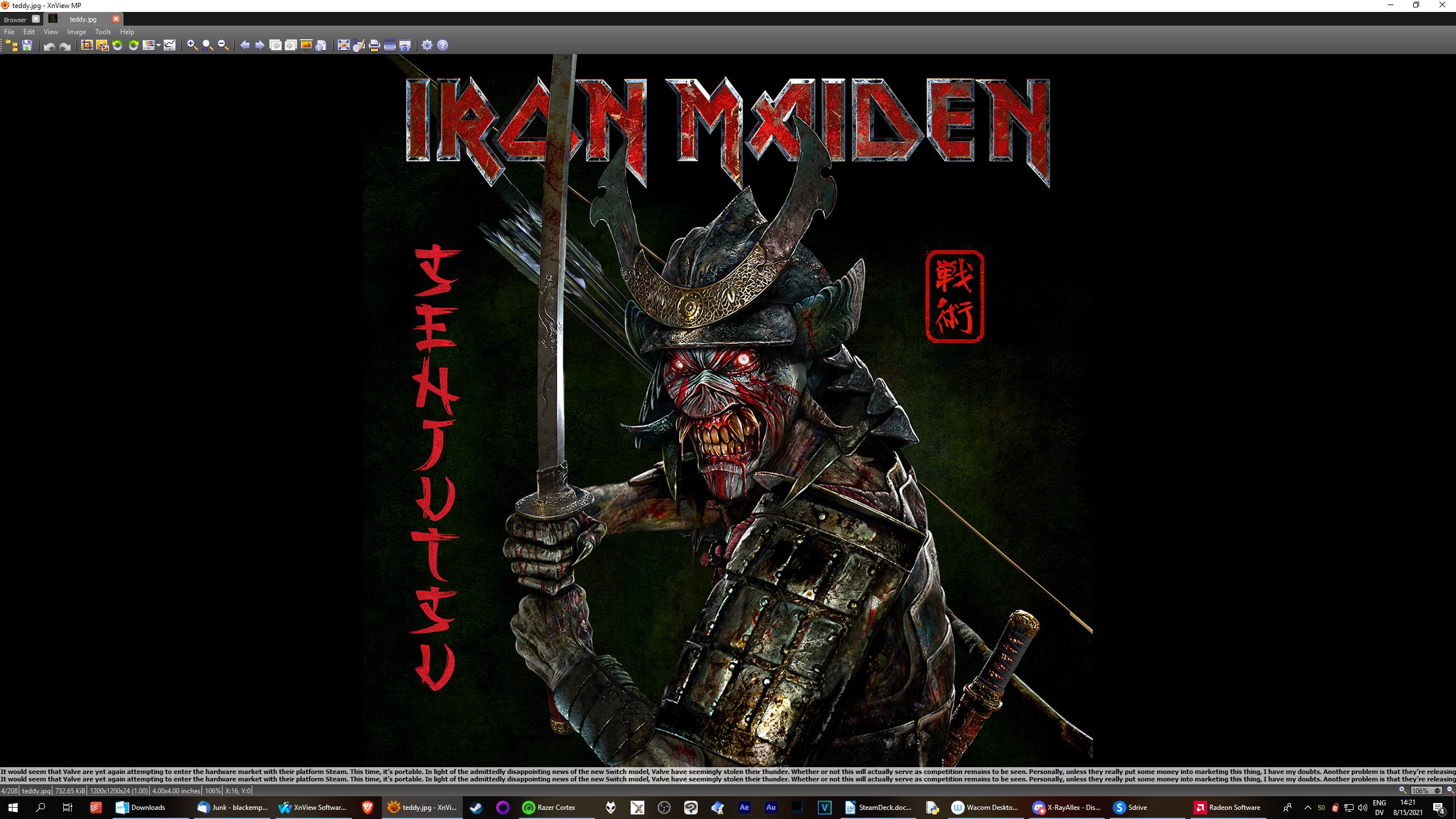Screen dimensions: 1456x819
Task: Click the Print icon
Action: tap(374, 46)
